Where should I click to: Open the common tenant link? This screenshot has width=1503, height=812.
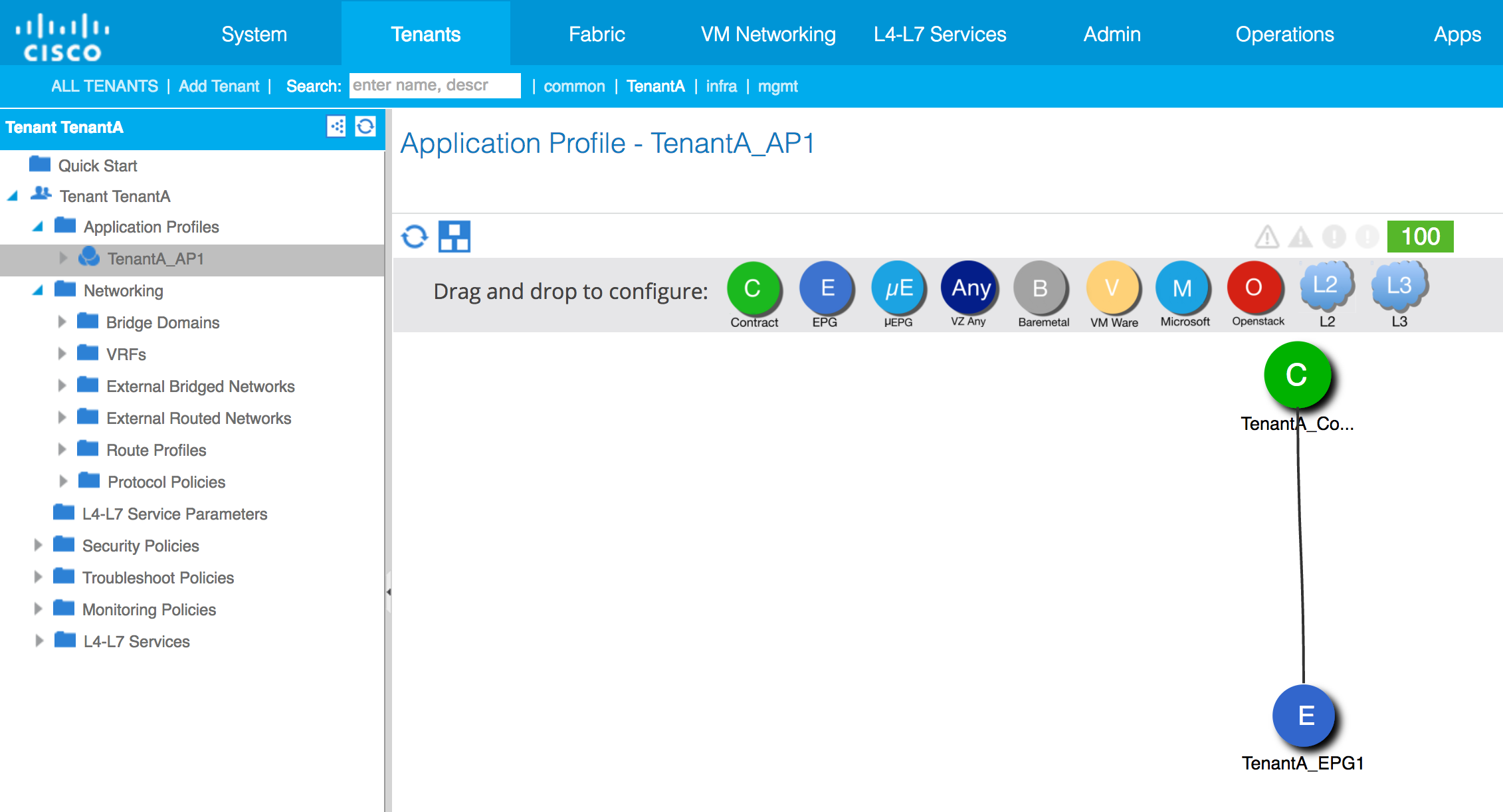(575, 86)
